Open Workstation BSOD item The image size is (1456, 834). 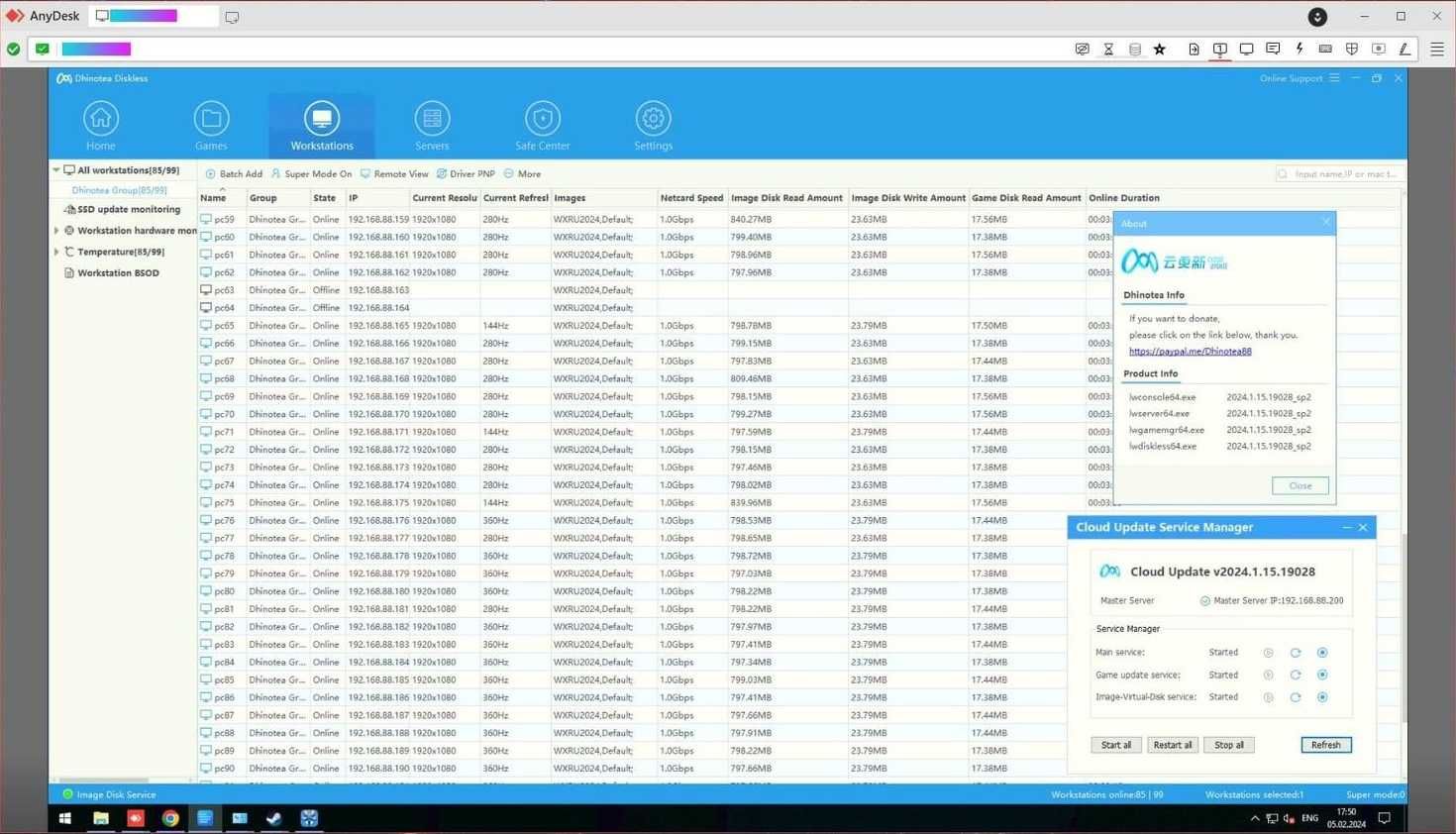click(111, 272)
